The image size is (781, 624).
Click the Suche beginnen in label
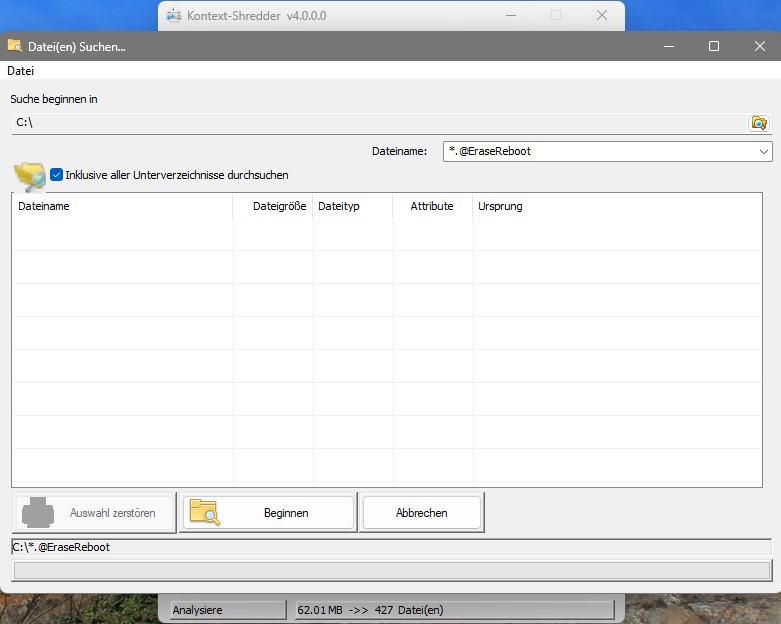[x=54, y=99]
